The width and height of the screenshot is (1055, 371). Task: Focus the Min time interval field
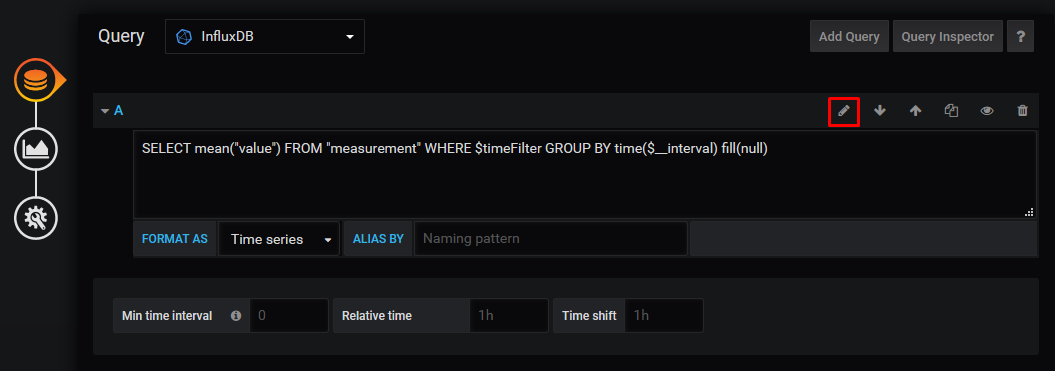289,315
